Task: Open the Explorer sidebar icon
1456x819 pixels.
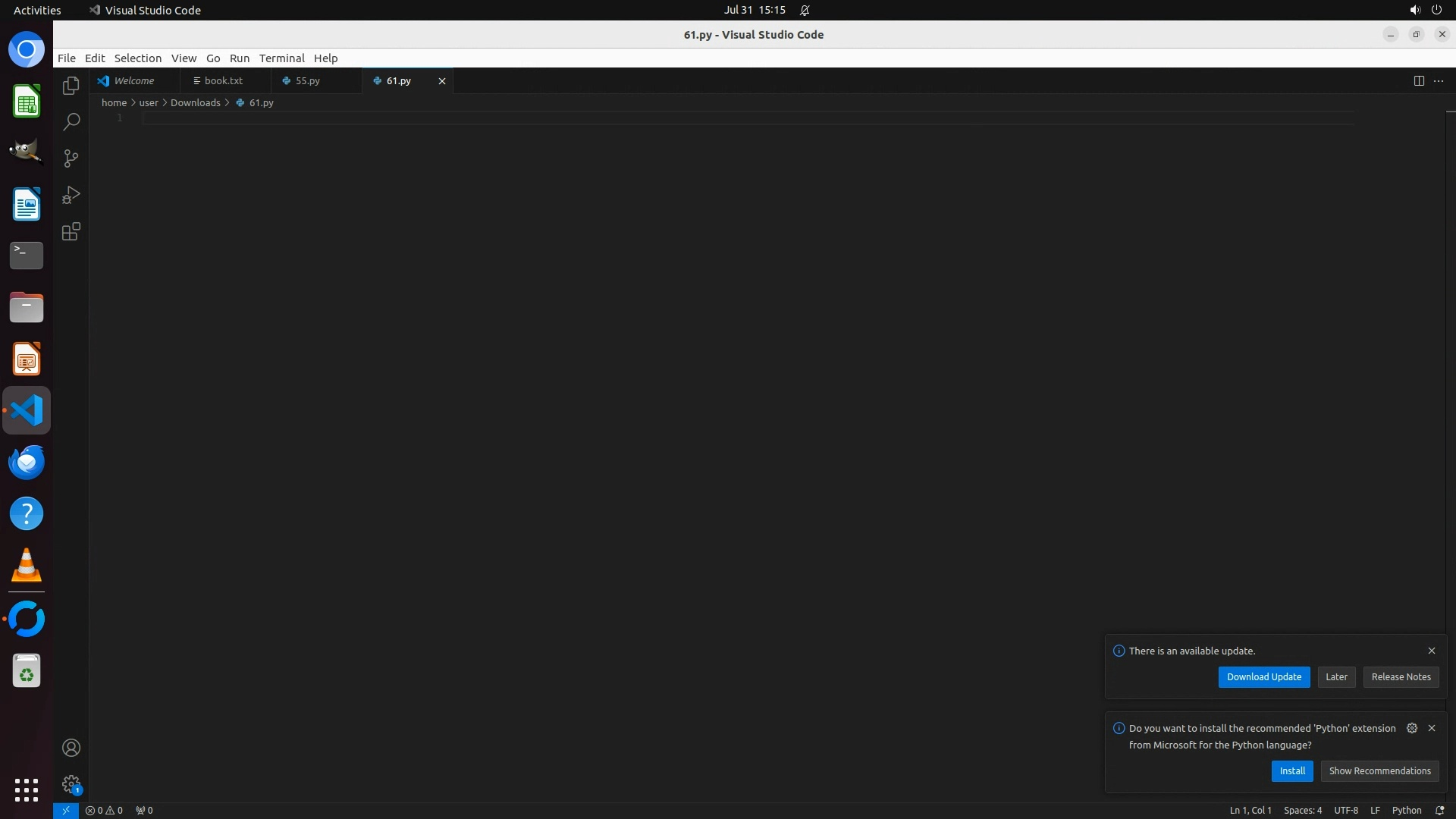Action: pyautogui.click(x=71, y=86)
